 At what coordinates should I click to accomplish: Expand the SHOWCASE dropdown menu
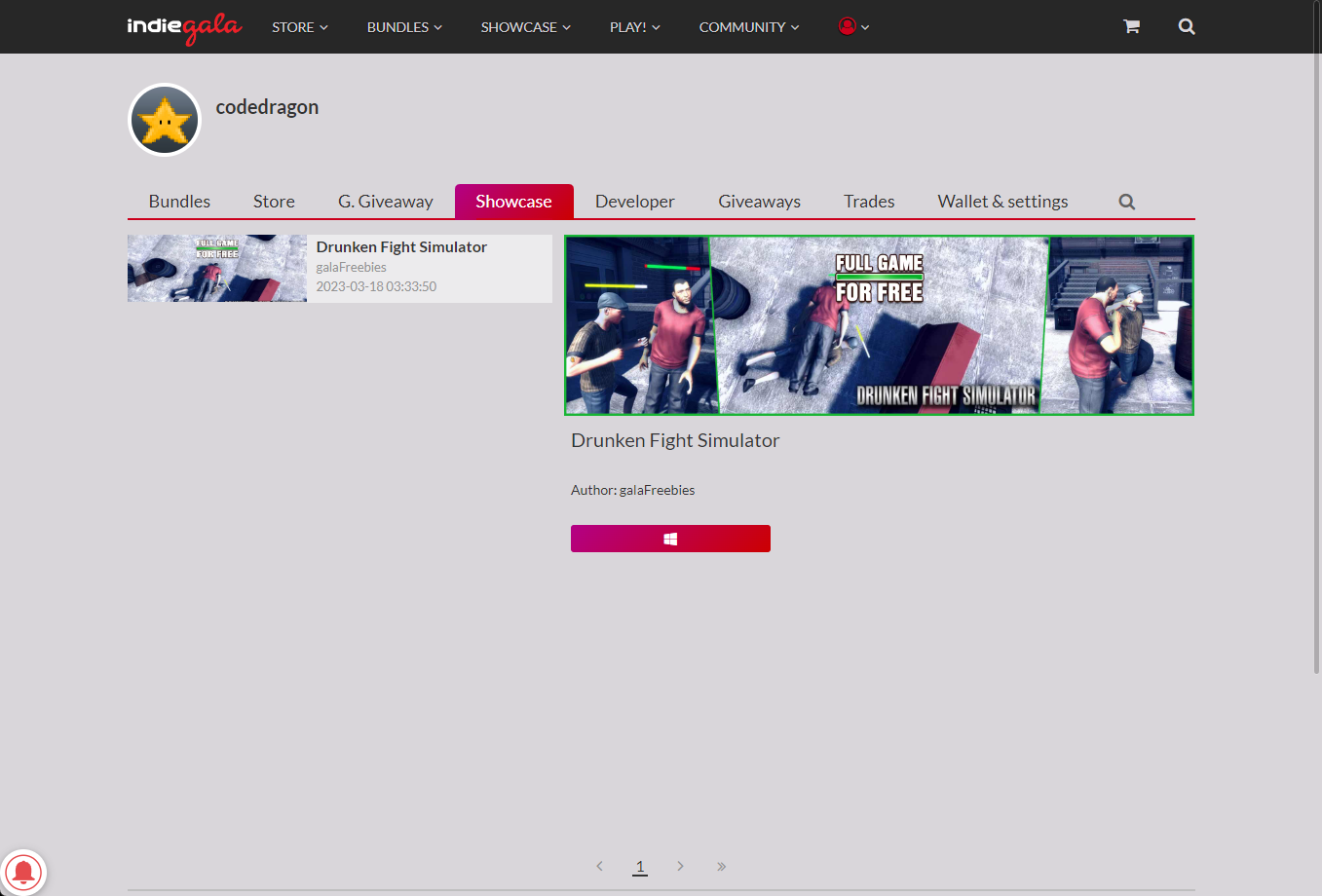[x=526, y=27]
